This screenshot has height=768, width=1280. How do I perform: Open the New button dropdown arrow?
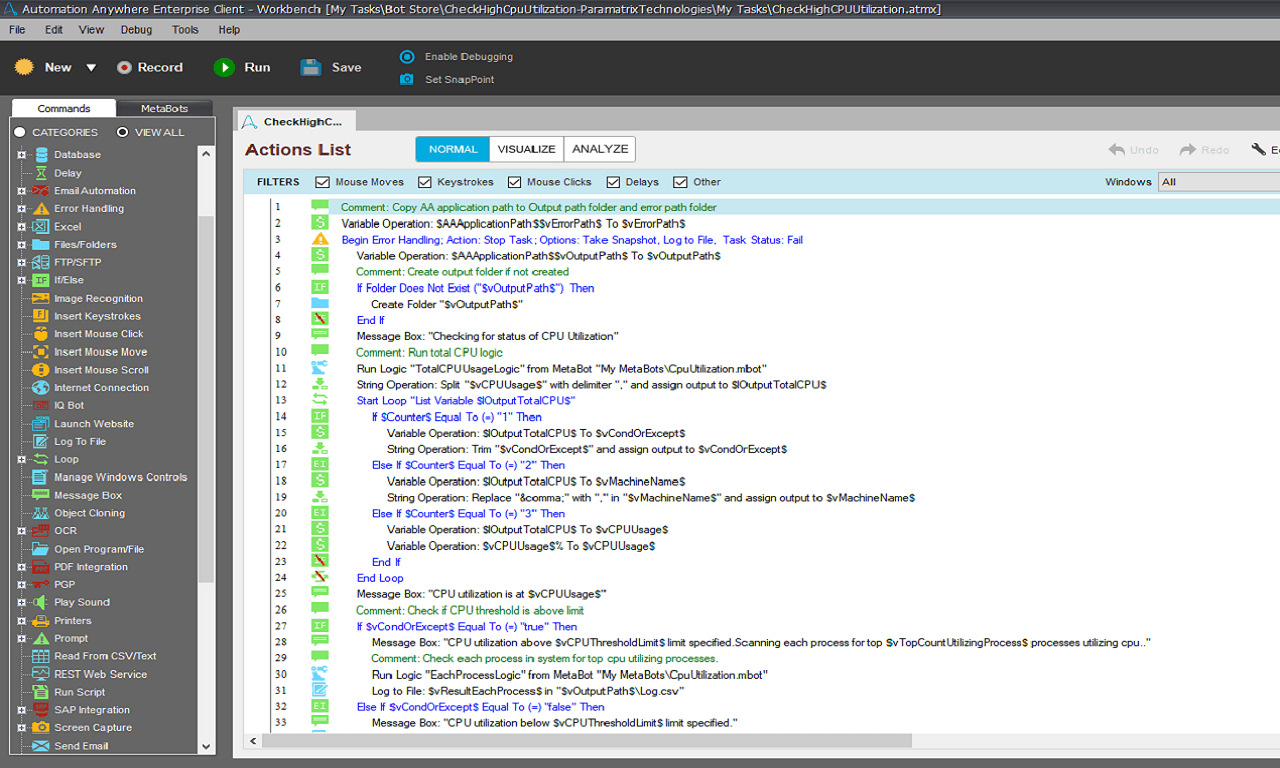pos(90,68)
